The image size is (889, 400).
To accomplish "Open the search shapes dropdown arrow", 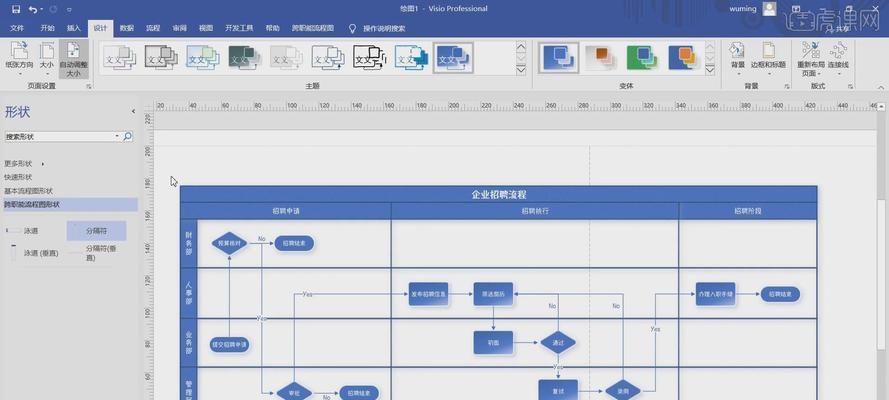I will [117, 137].
